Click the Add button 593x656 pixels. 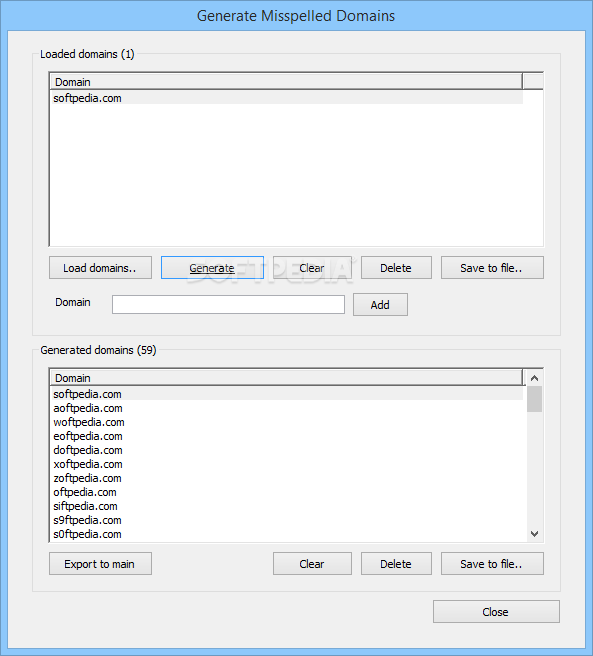pos(380,305)
